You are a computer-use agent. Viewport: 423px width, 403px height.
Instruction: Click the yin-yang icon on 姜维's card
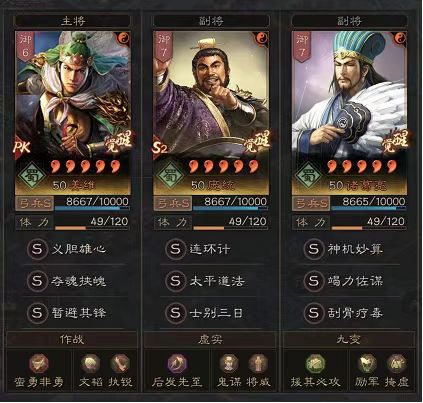[123, 39]
